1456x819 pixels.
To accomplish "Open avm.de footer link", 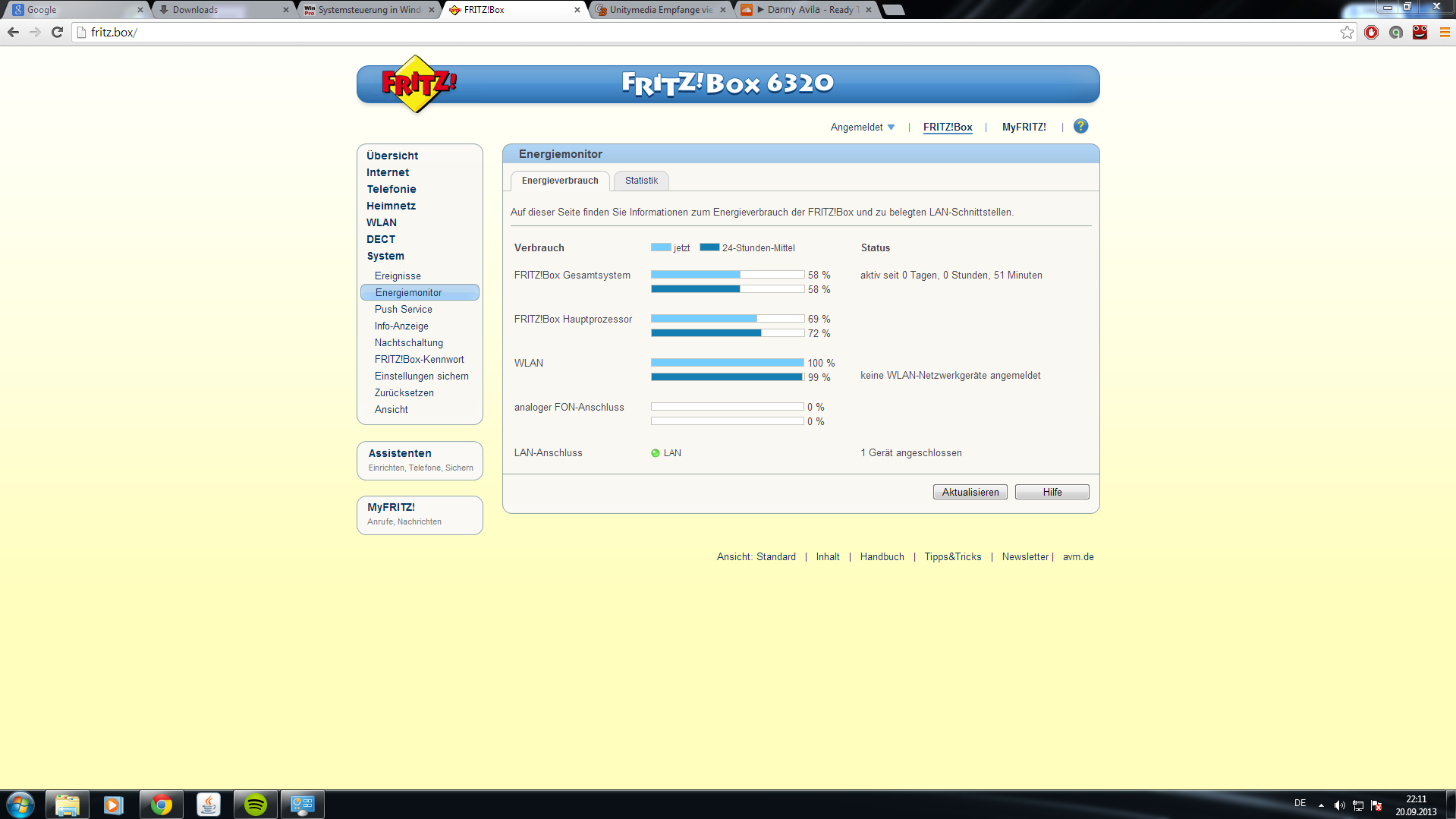I will (1078, 557).
